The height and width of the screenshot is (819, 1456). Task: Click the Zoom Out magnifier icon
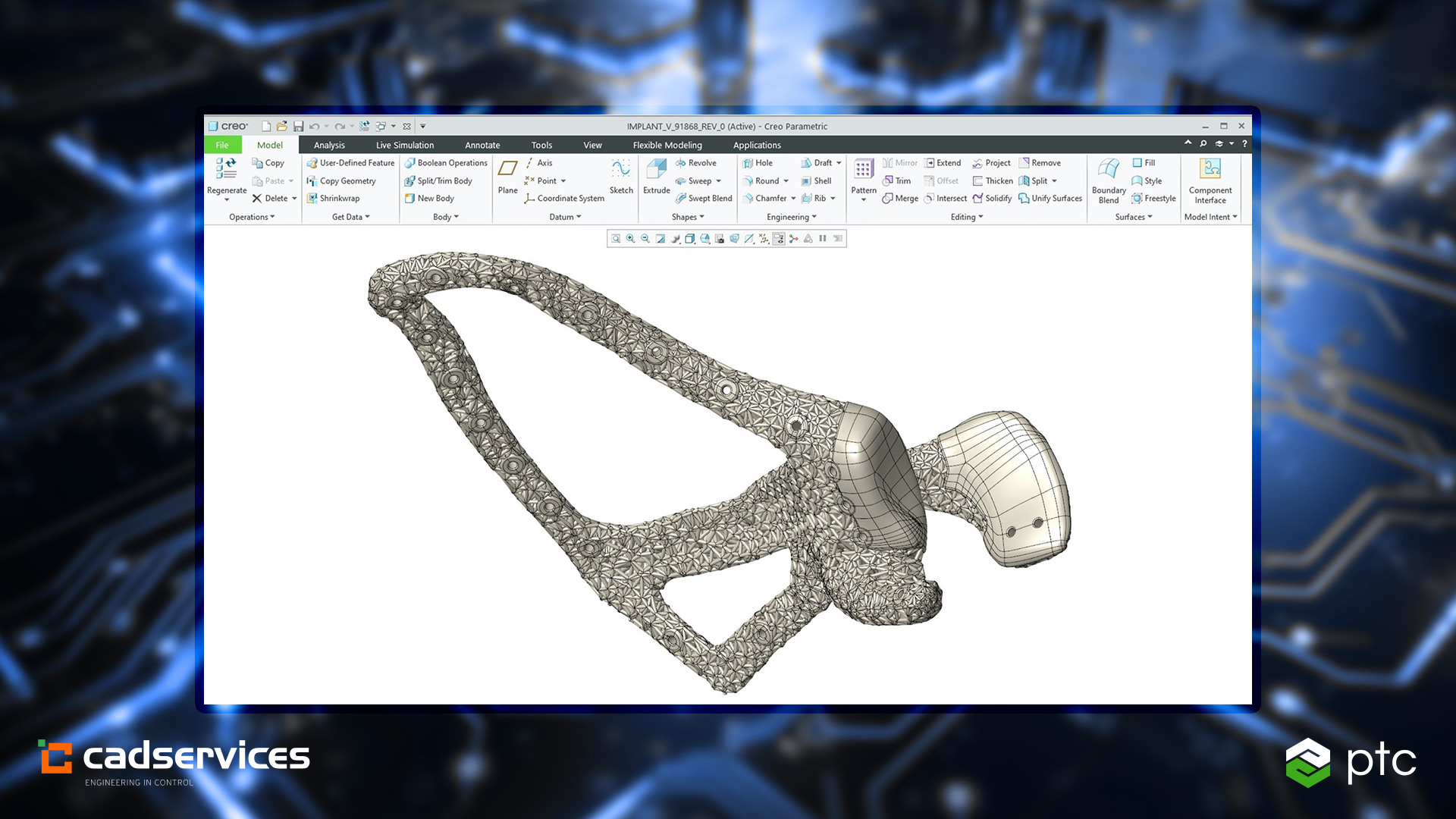tap(645, 239)
